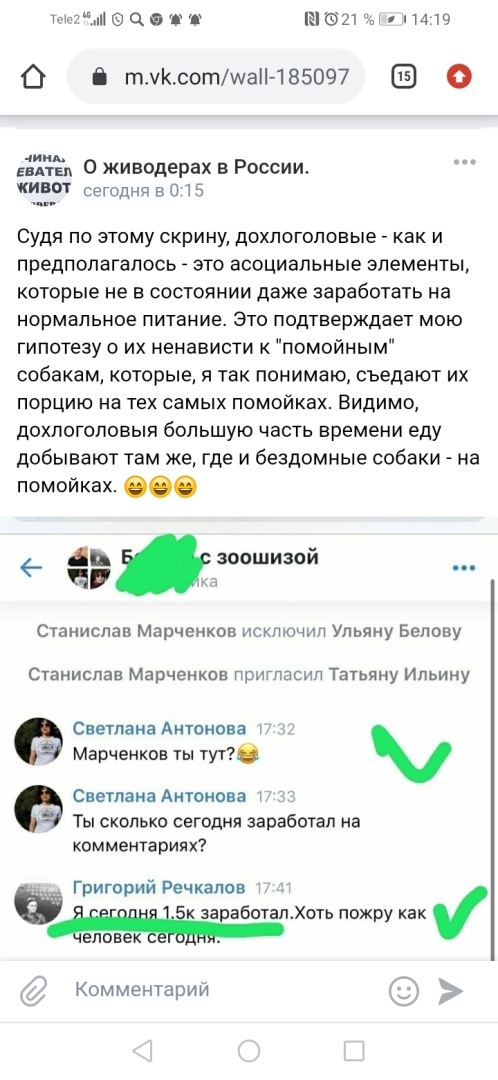Open the community avatar thumbnail
Viewport: 498px width, 1080px height.
43,178
